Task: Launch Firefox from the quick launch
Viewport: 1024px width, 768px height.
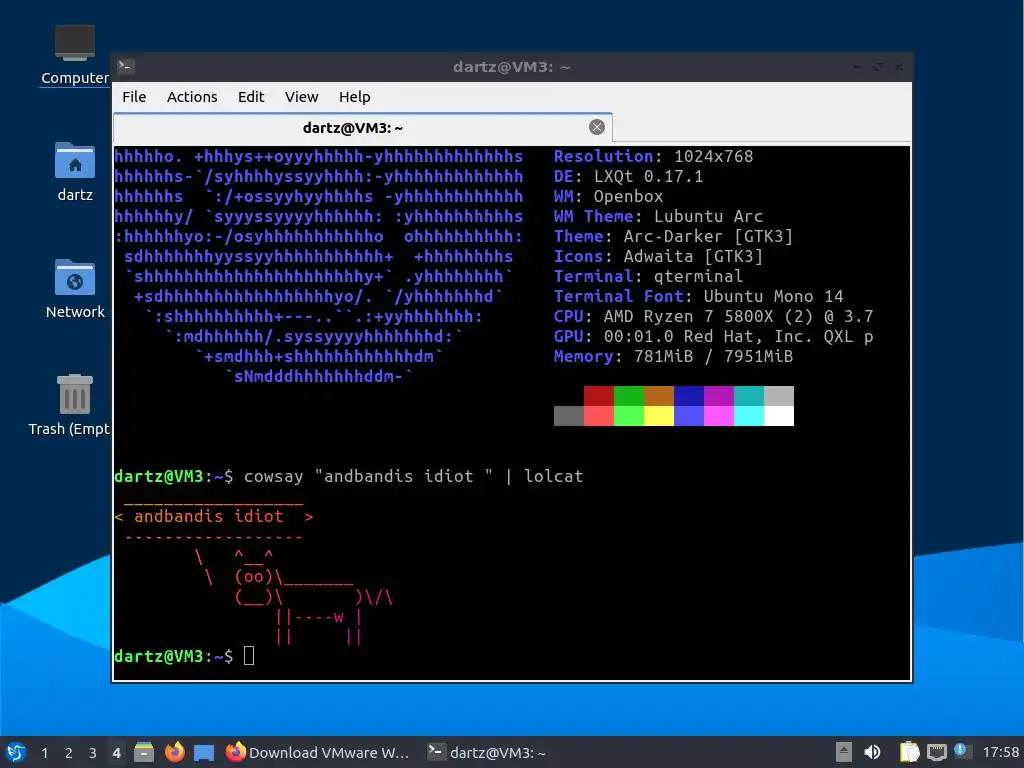Action: [174, 752]
